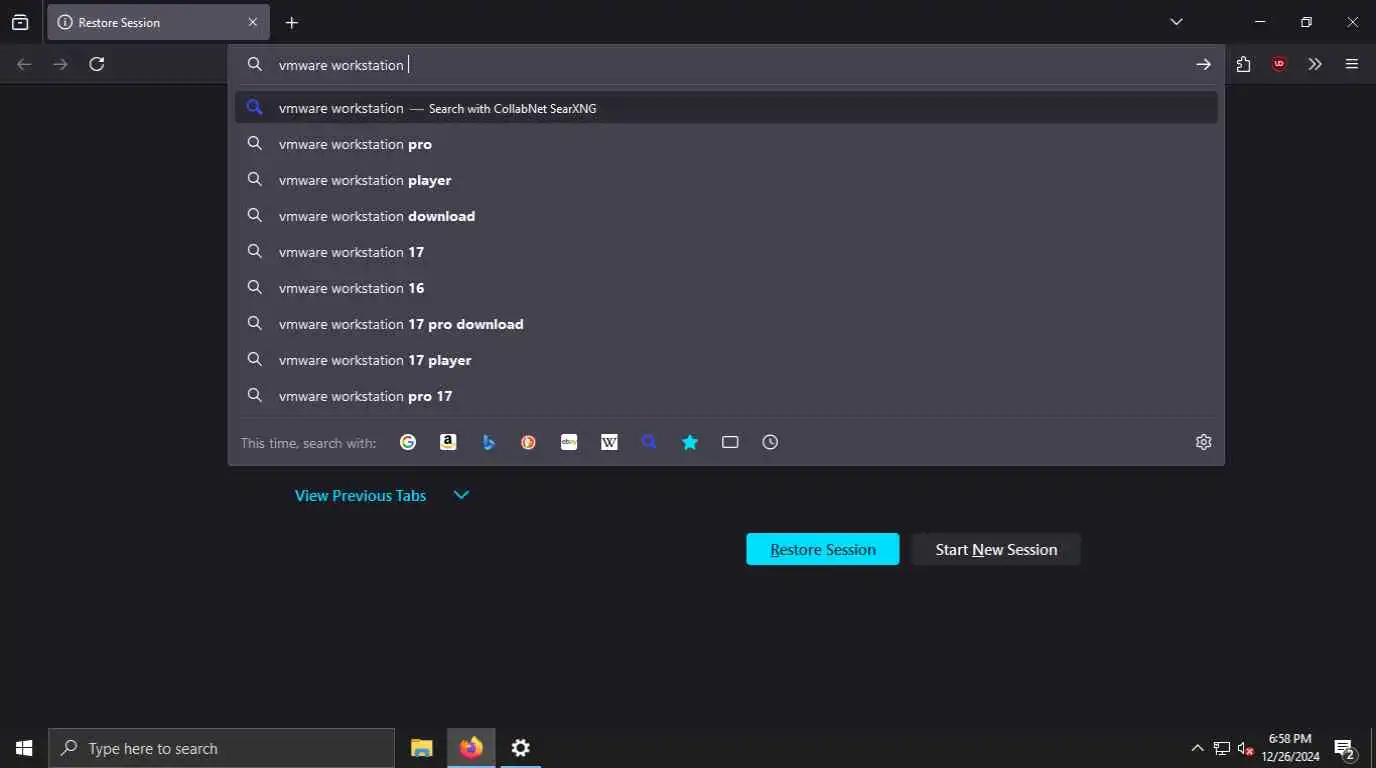Reload the current page
1376x768 pixels.
pos(97,64)
